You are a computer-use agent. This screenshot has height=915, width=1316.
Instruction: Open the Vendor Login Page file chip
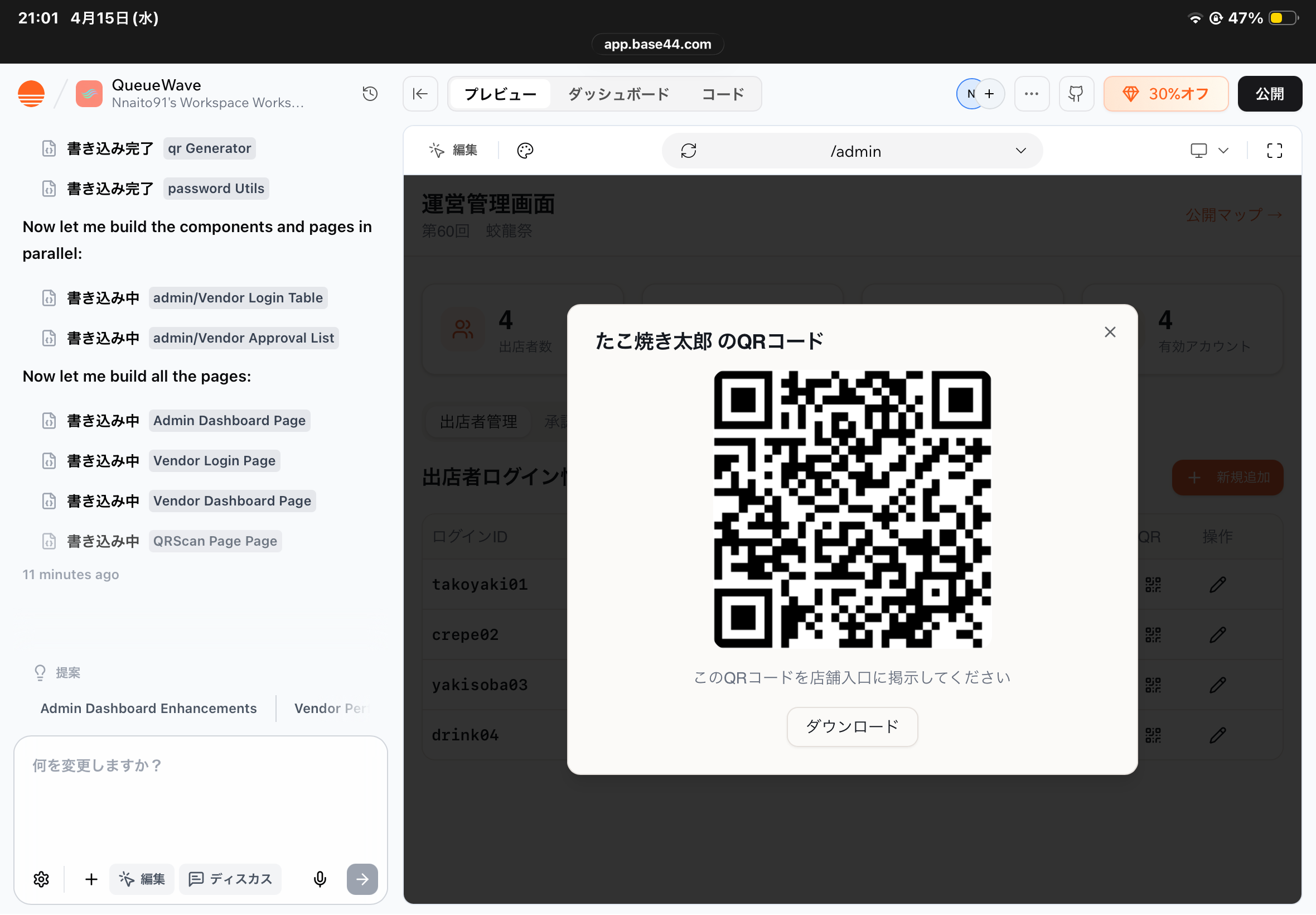pos(214,461)
